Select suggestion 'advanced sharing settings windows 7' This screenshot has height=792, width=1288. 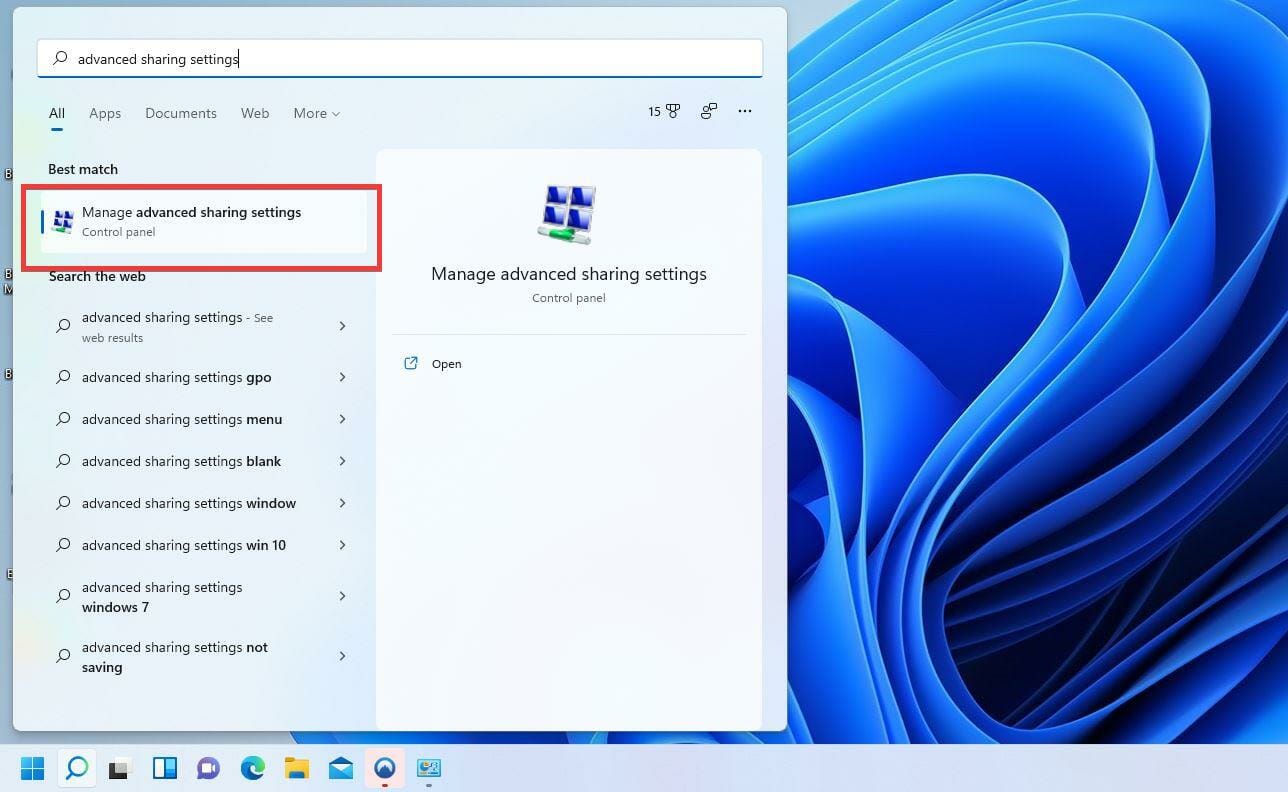click(203, 597)
